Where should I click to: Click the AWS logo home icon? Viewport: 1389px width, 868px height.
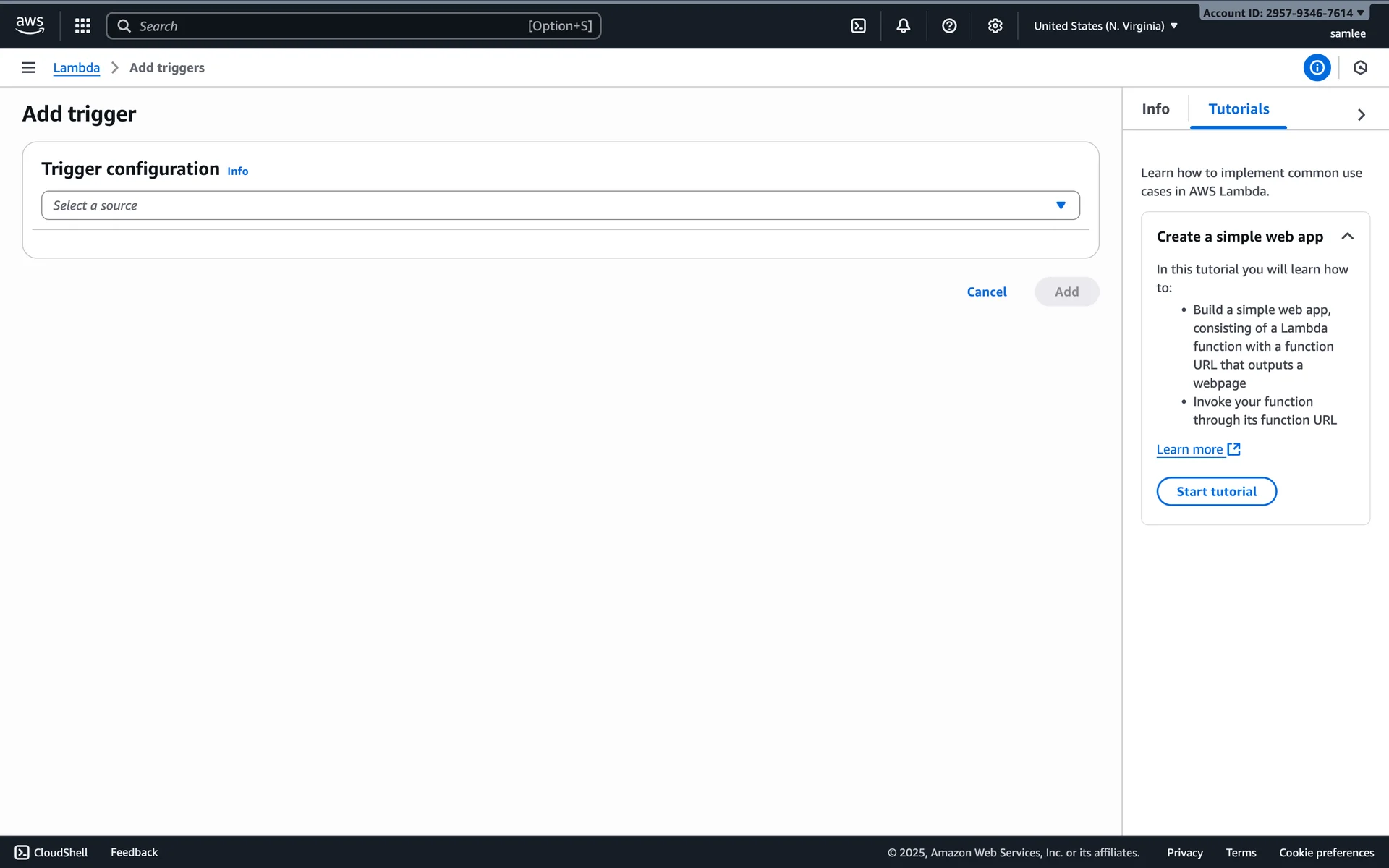pos(30,25)
